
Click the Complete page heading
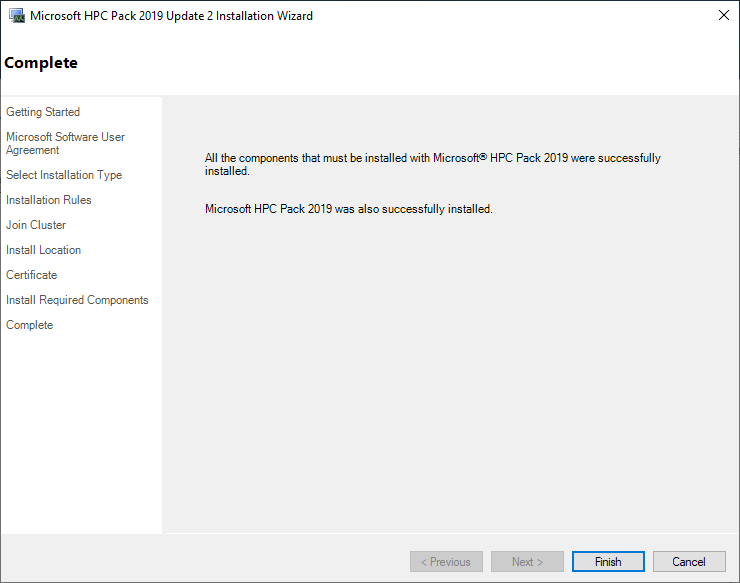point(41,63)
